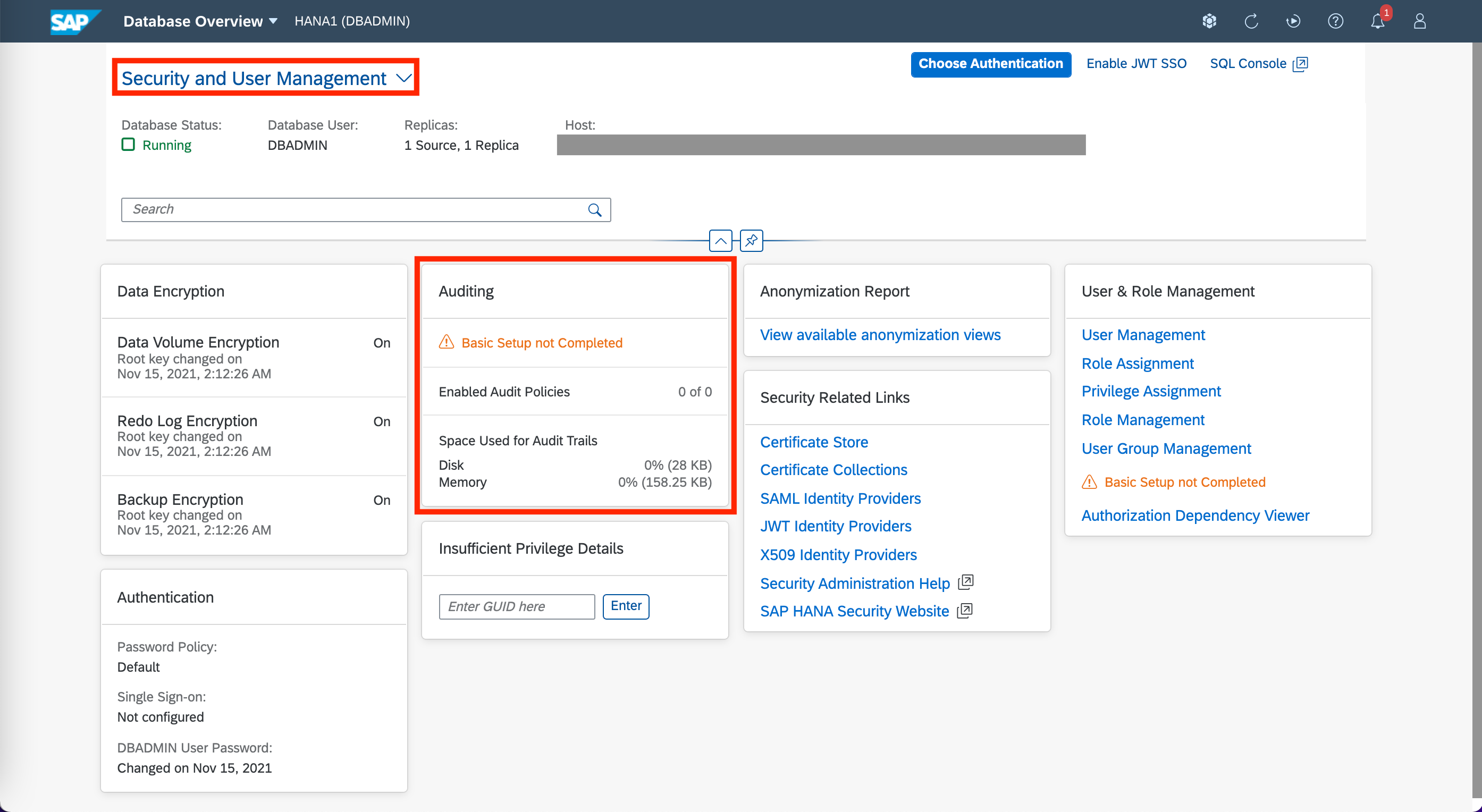
Task: Click the search magnifier icon
Action: (x=594, y=210)
